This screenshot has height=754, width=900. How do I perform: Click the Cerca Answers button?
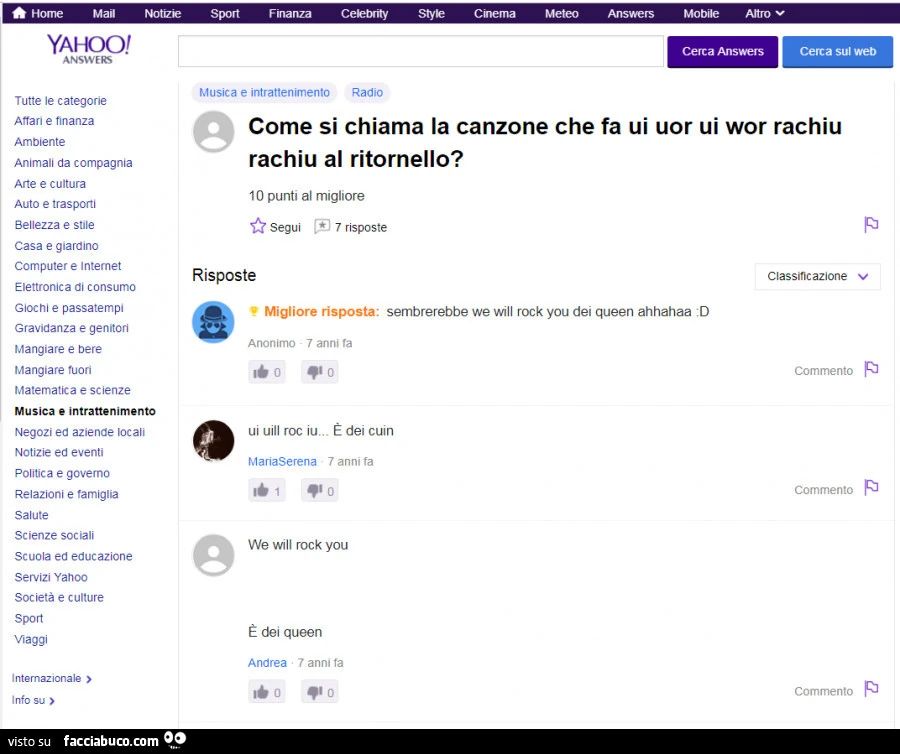(723, 52)
